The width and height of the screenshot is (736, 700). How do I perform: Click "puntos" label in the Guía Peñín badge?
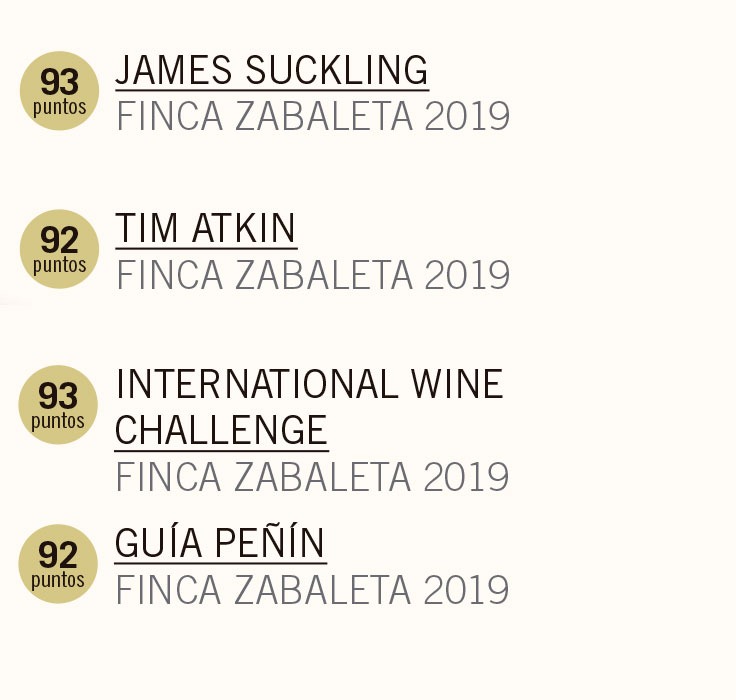click(59, 581)
